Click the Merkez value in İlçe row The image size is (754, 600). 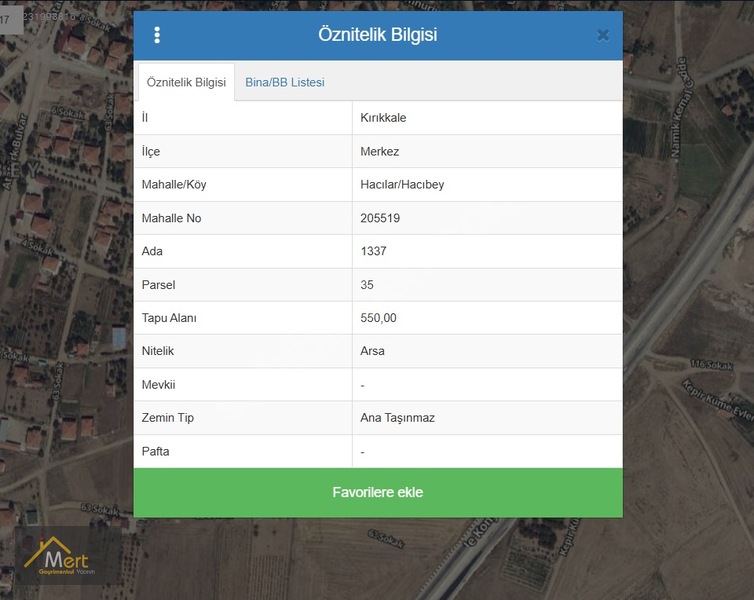pos(379,151)
